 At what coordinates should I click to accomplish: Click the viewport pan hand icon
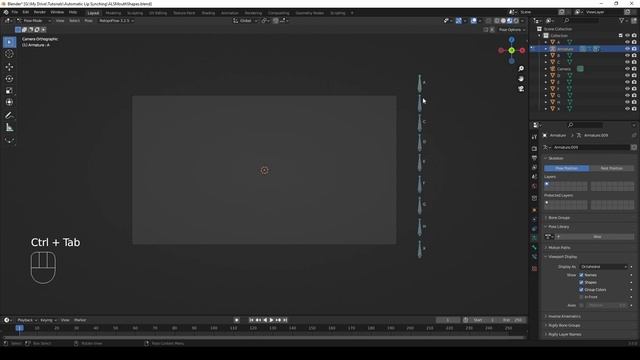coord(521,78)
